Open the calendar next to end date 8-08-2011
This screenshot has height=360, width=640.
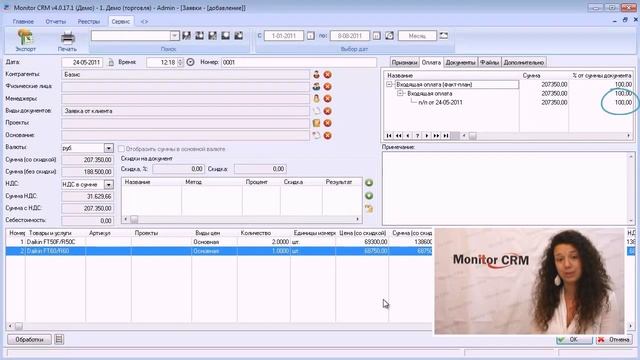(376, 36)
